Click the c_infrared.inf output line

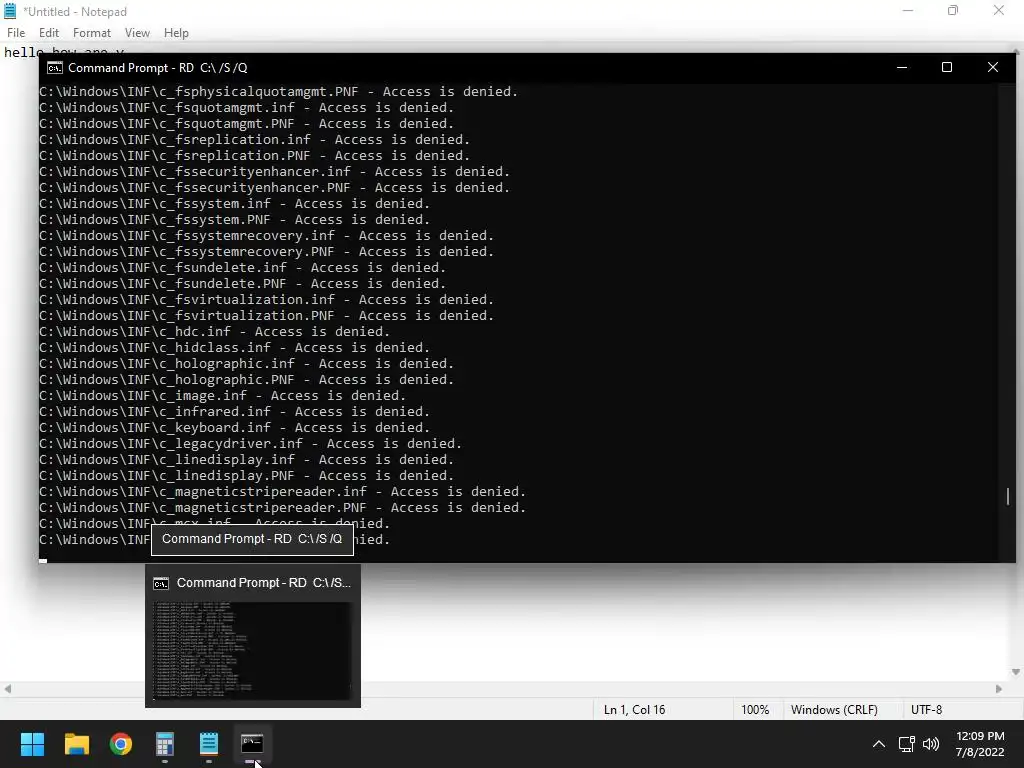[x=234, y=412]
